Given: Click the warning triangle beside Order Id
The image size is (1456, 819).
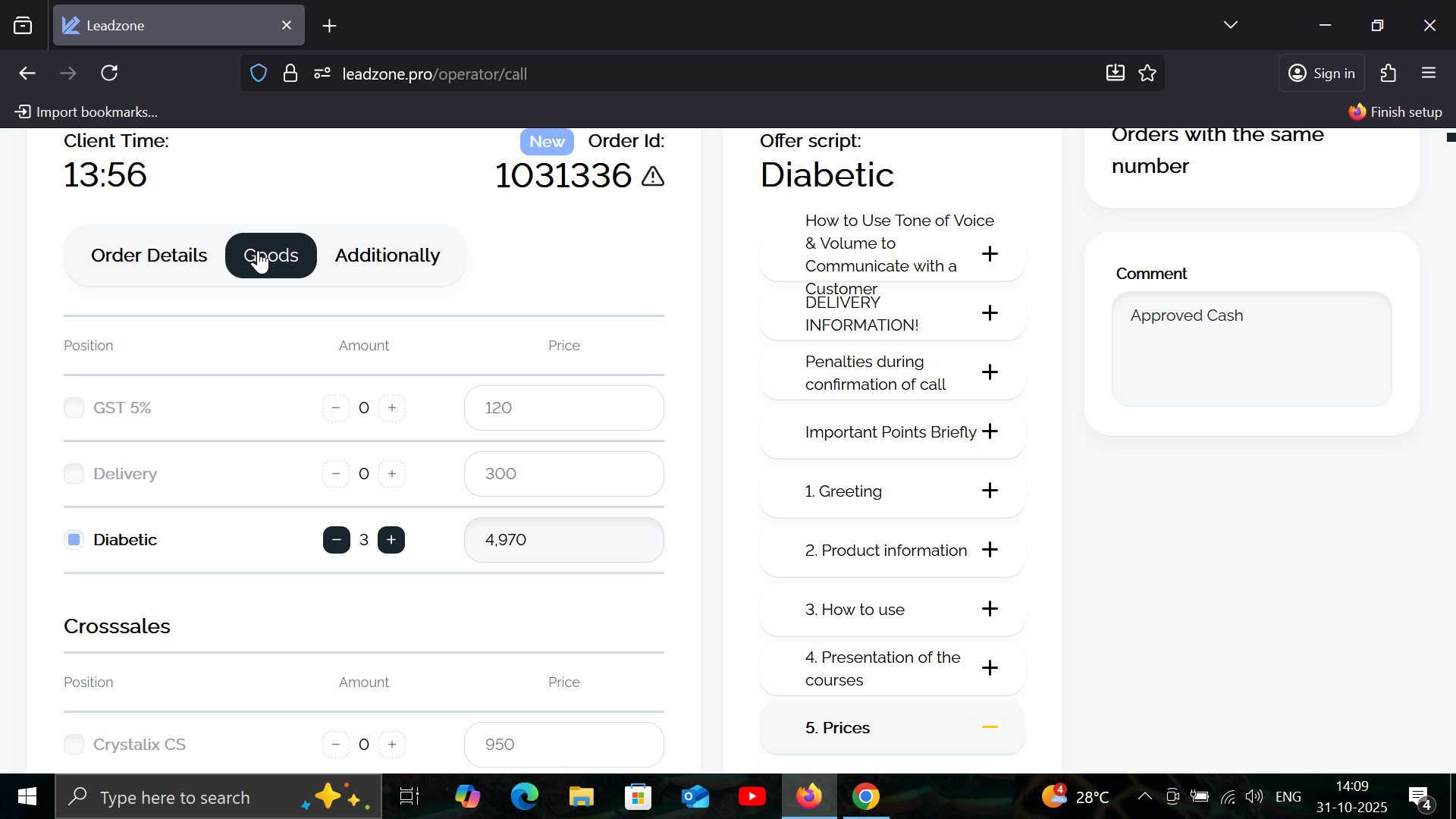Looking at the screenshot, I should click(652, 177).
